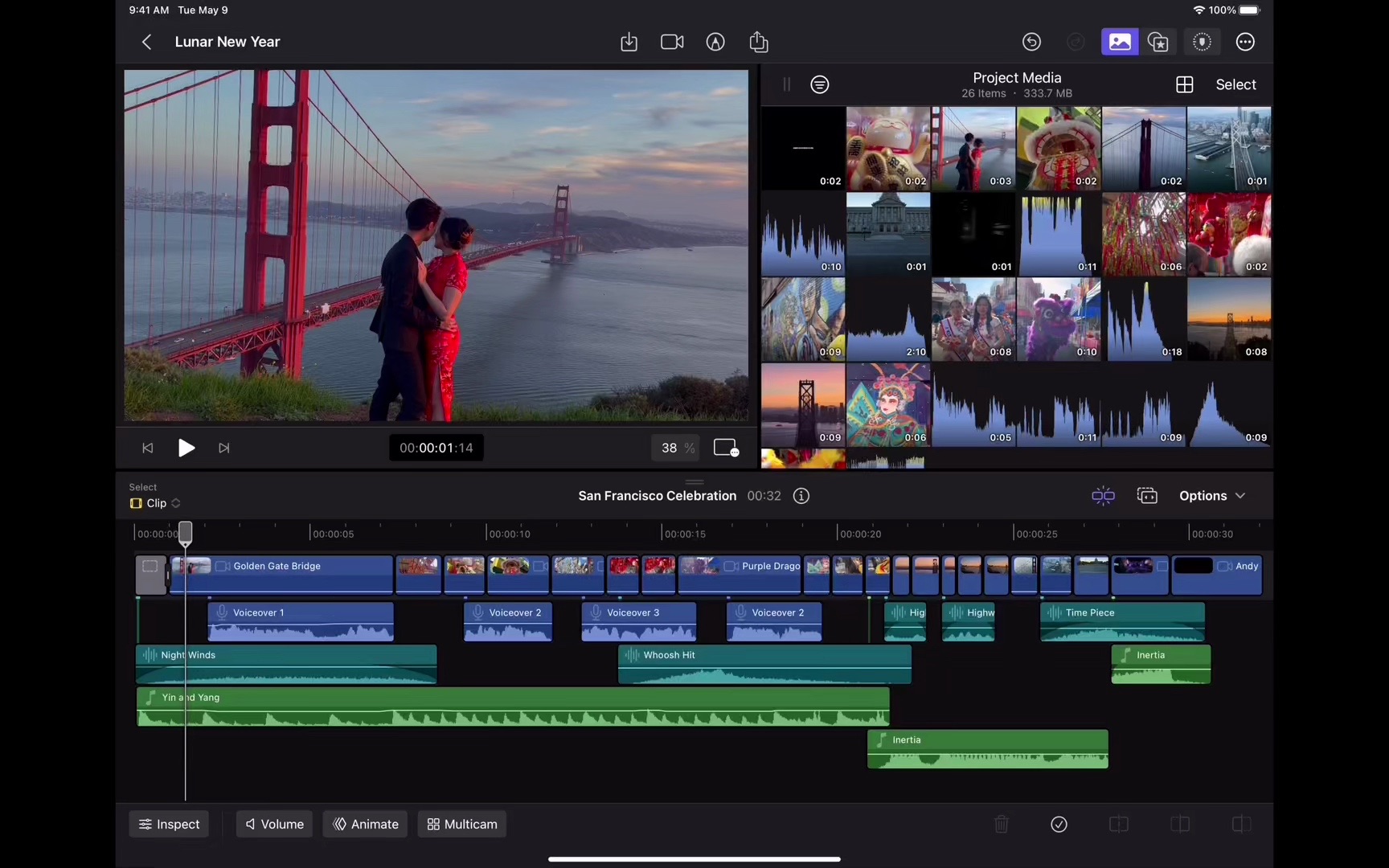This screenshot has height=868, width=1389.
Task: Open sort and filter options in Project Media
Action: 819,84
